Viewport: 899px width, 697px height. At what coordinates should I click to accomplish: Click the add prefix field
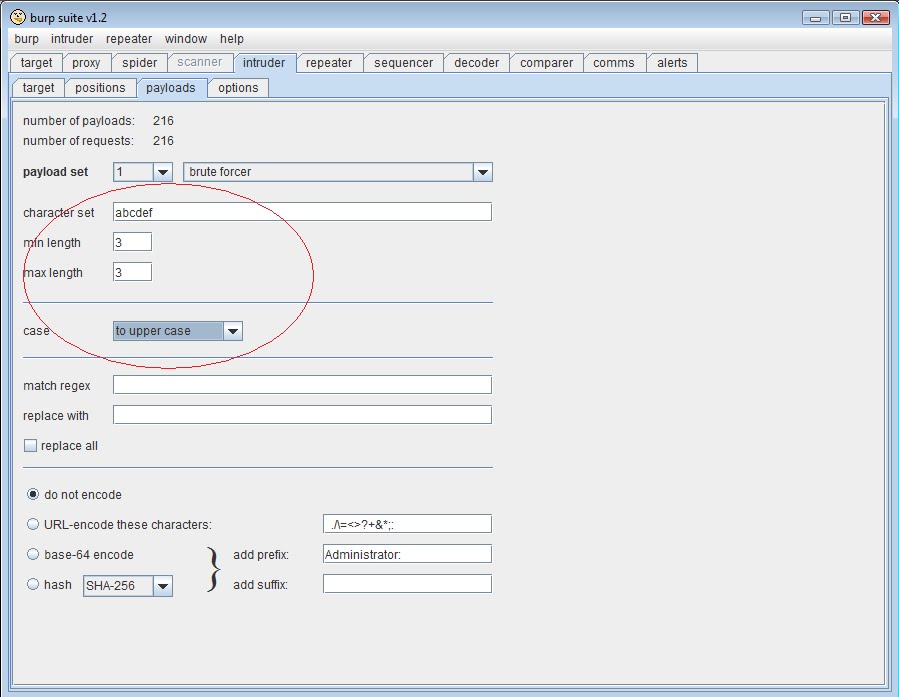(407, 554)
